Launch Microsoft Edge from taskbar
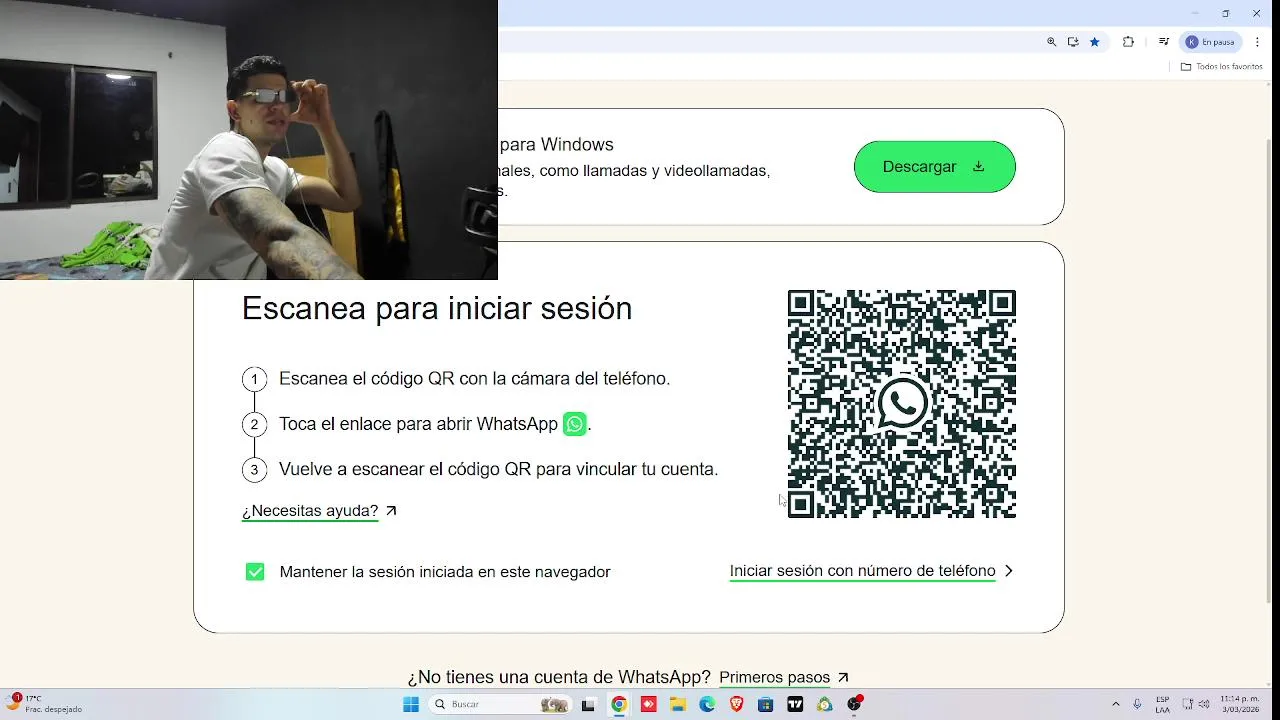This screenshot has width=1280, height=720. [x=707, y=704]
